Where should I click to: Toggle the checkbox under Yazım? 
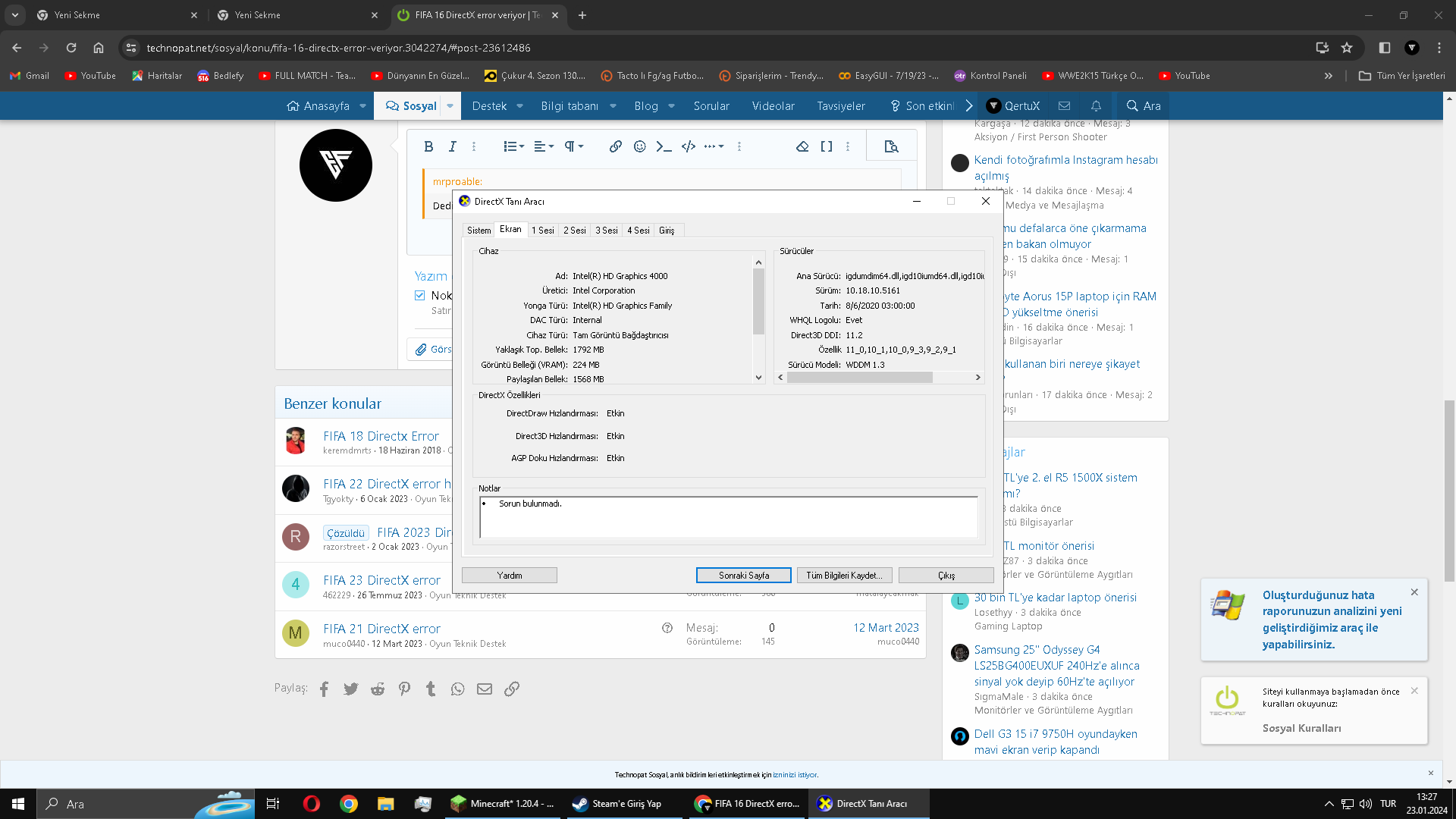coord(420,296)
